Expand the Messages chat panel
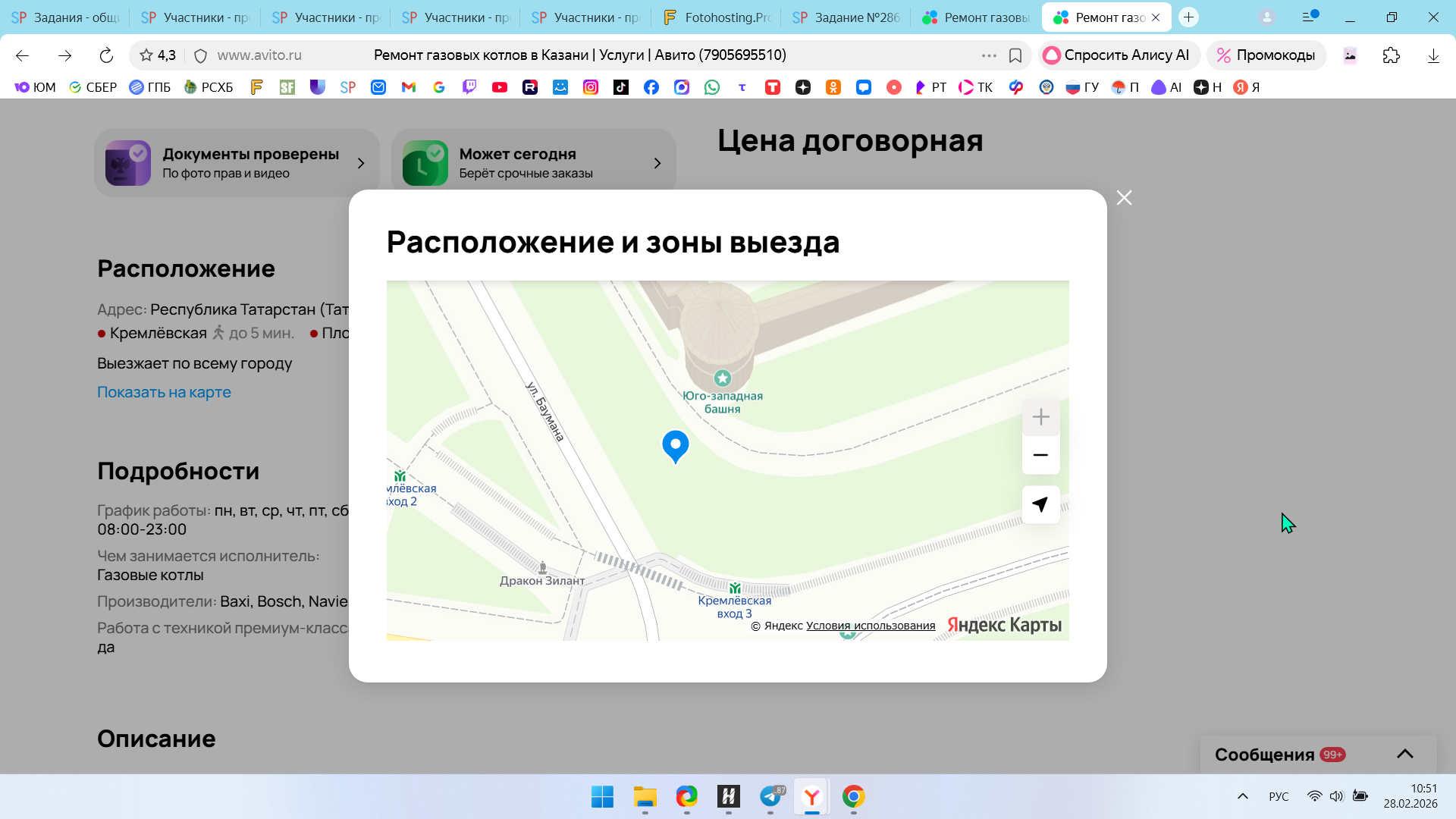The image size is (1456, 819). click(1404, 754)
